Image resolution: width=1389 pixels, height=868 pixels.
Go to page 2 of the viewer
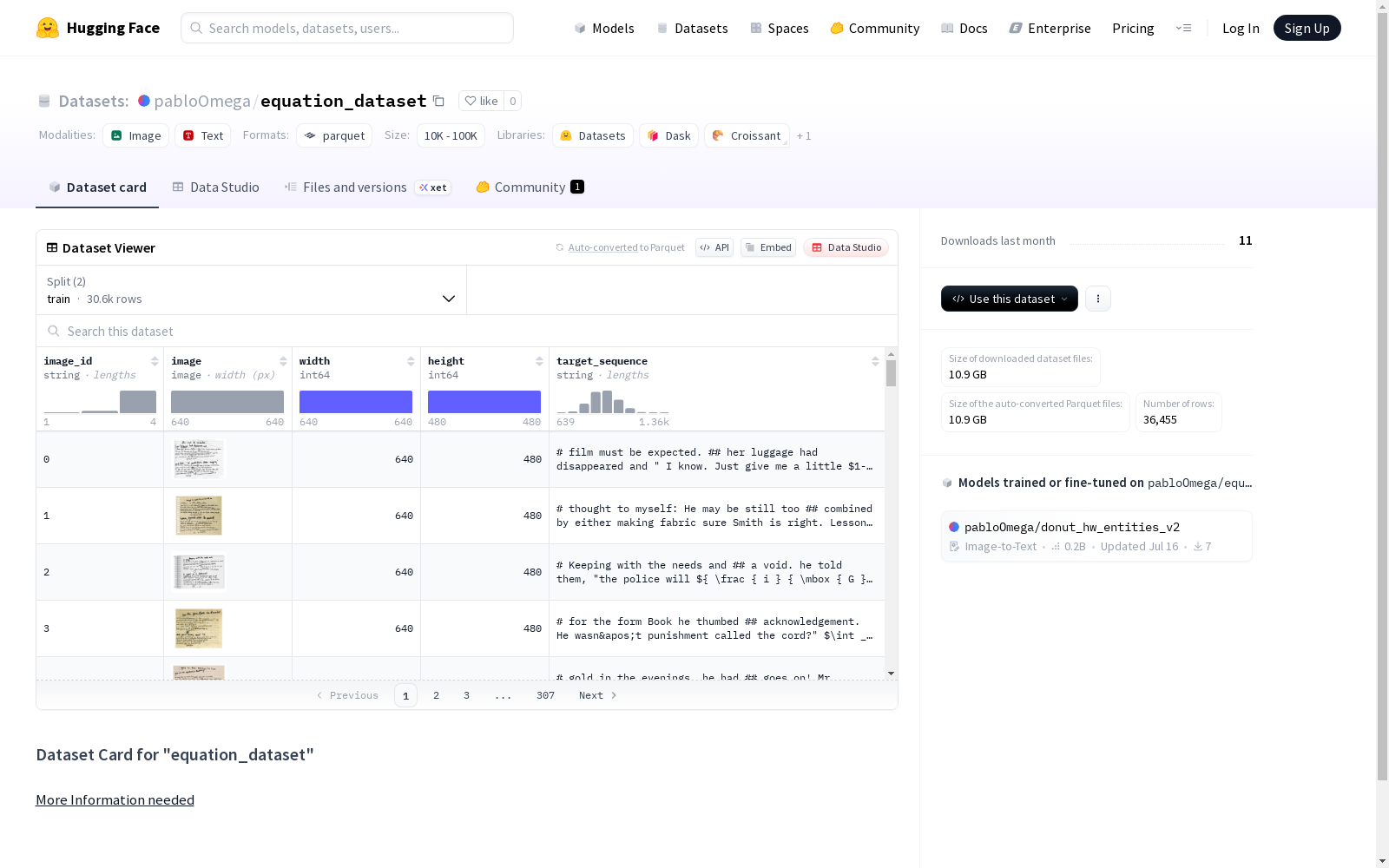click(436, 695)
